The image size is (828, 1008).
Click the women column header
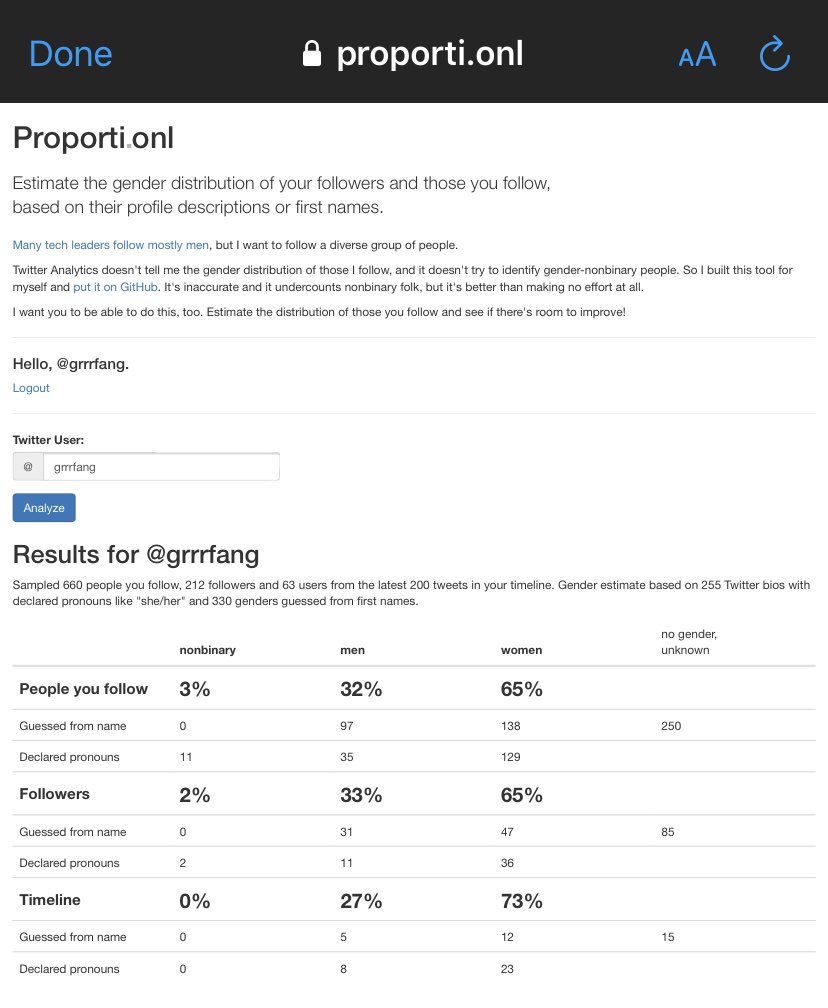click(x=521, y=650)
